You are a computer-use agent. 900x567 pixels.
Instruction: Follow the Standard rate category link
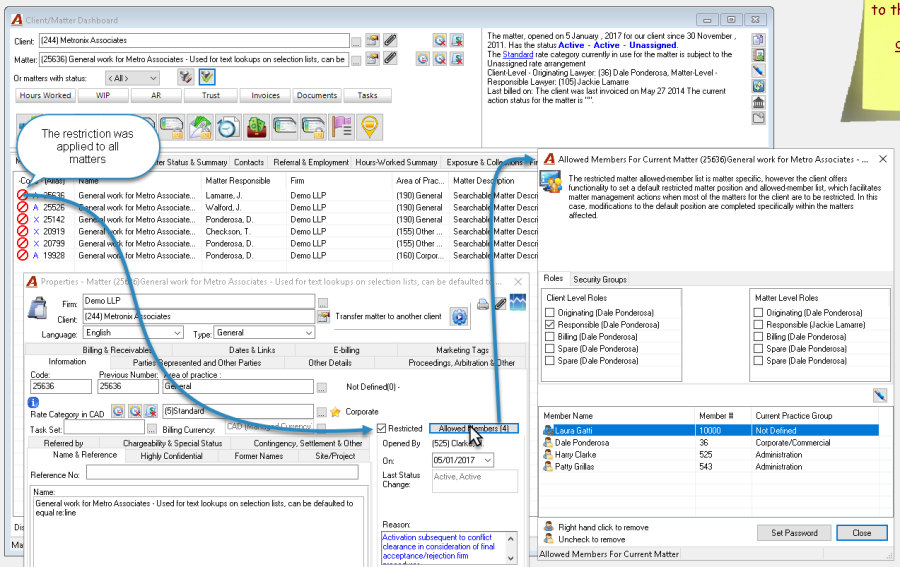tap(518, 55)
